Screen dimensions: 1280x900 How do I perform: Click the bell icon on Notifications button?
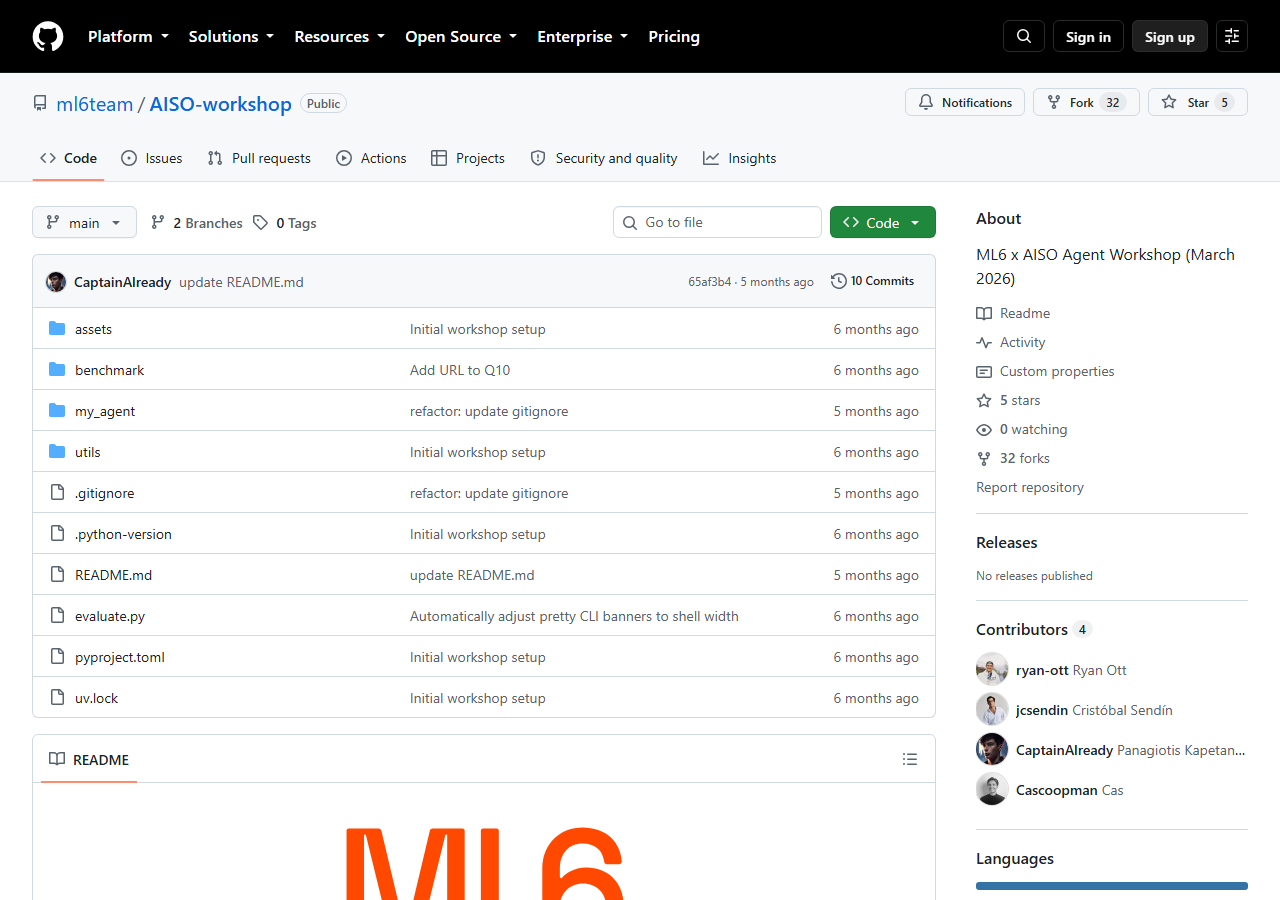tap(926, 102)
